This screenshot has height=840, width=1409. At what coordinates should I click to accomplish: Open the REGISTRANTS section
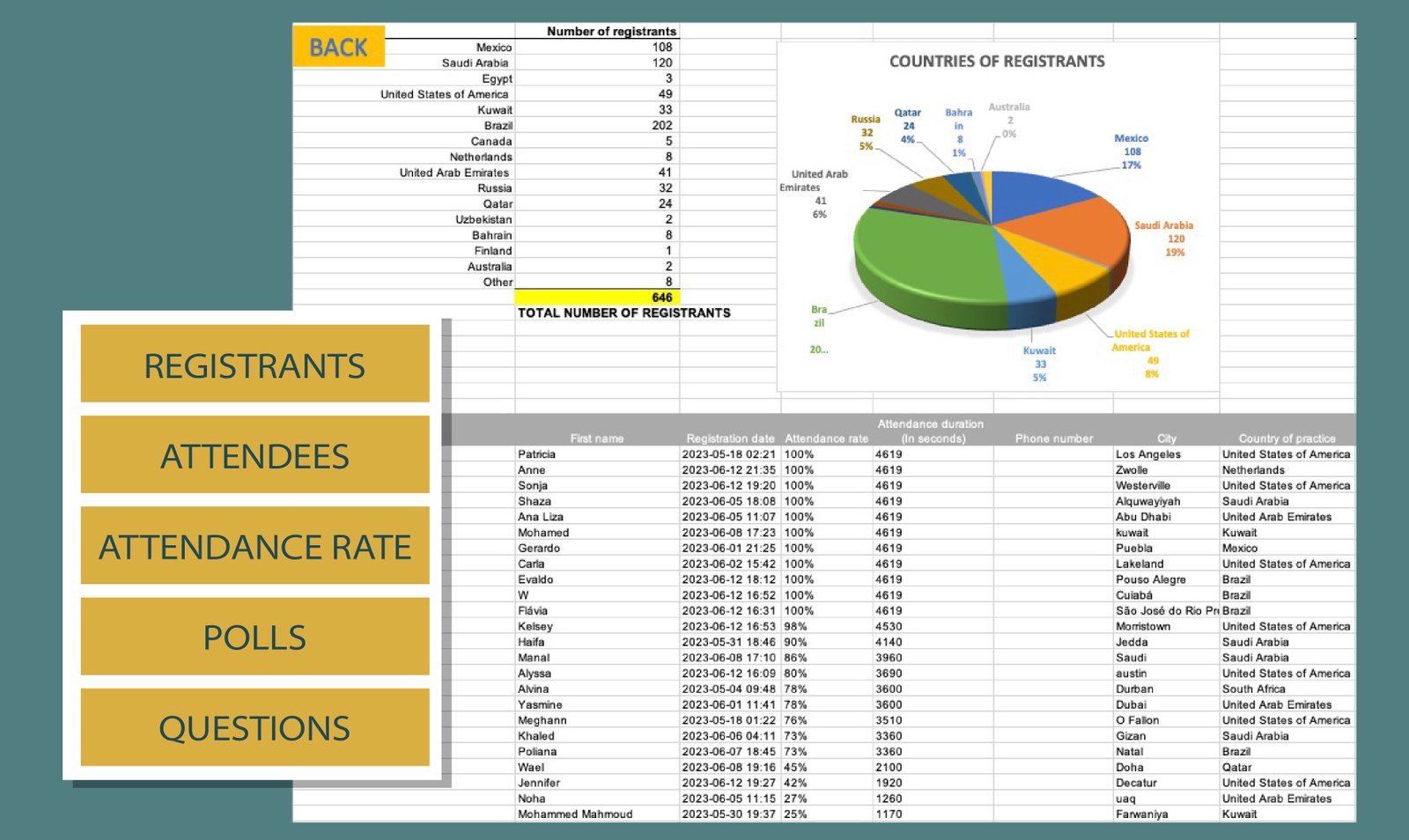tap(255, 365)
